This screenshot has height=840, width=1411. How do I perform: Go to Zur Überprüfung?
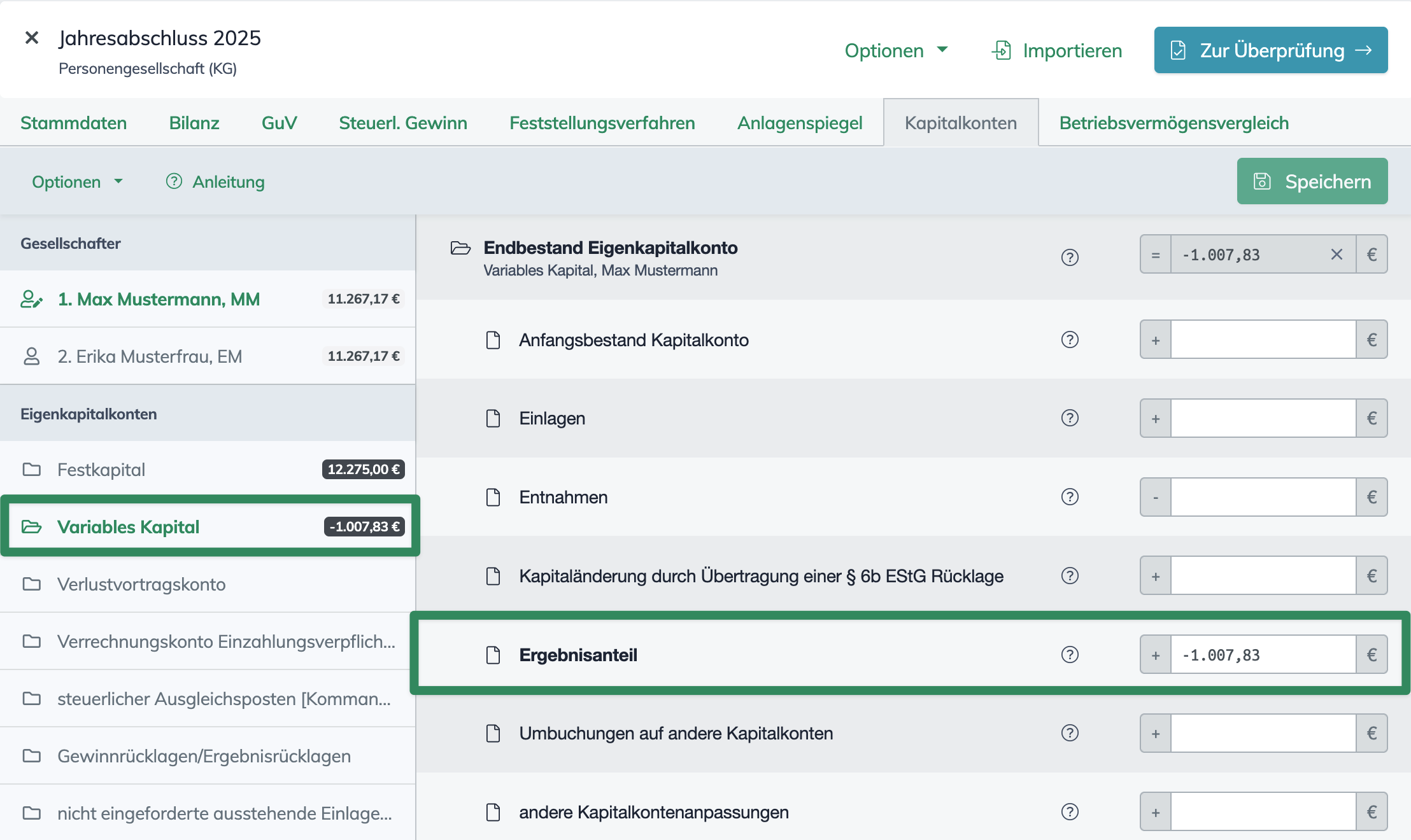tap(1270, 50)
